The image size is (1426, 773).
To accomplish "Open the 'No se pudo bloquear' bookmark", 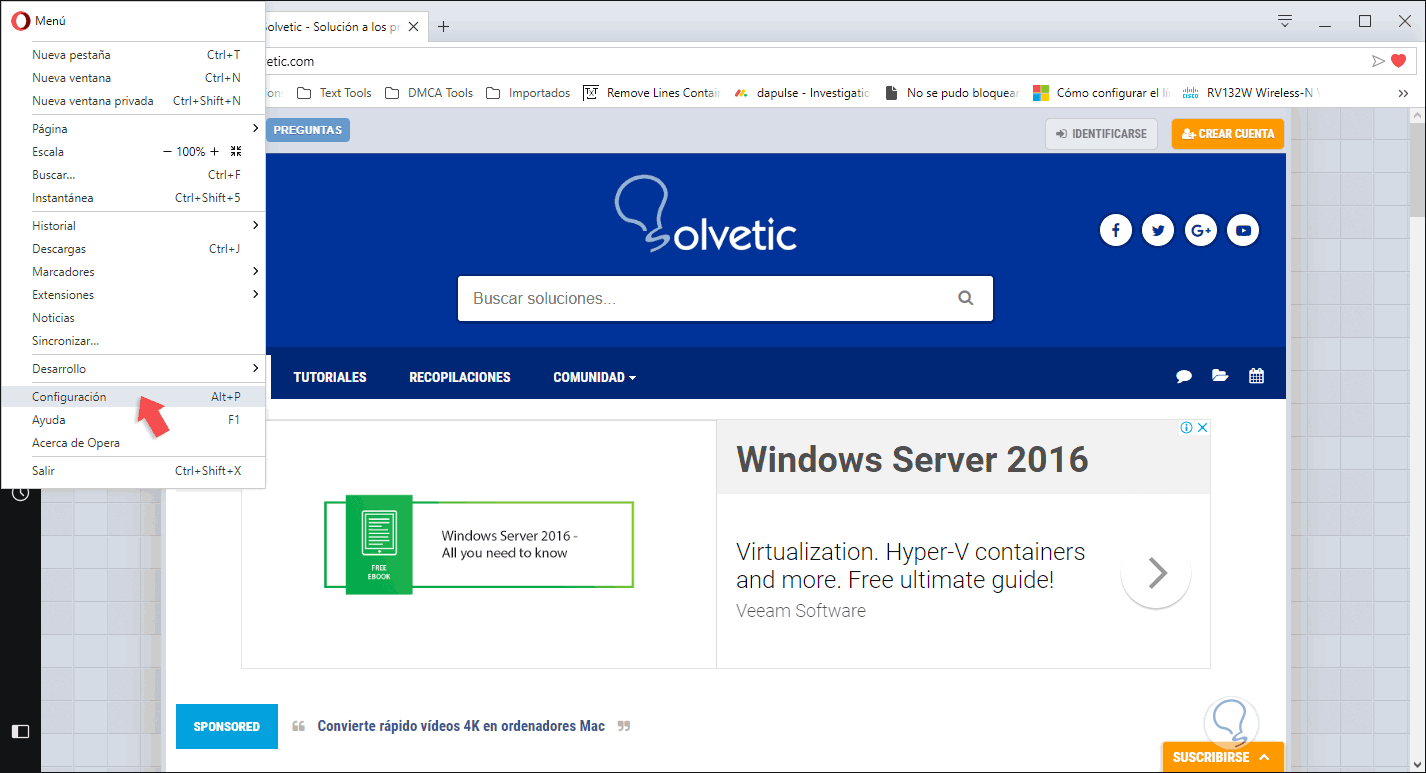I will [951, 93].
